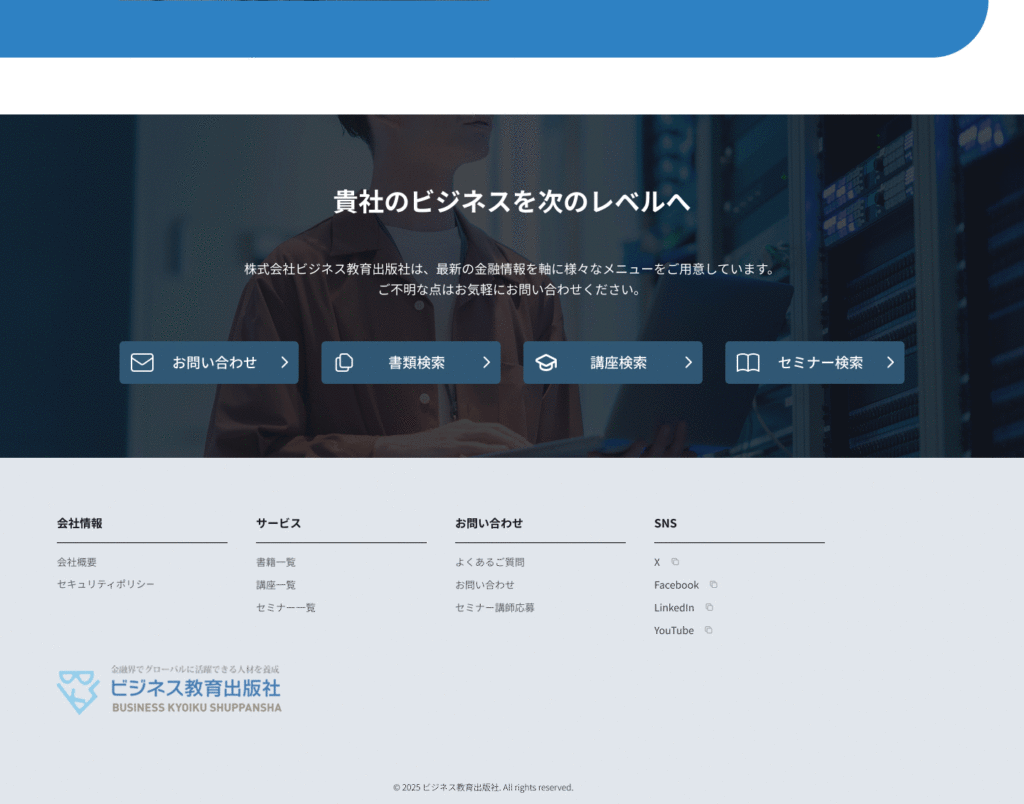This screenshot has height=804, width=1024.
Task: Click external link icon beside Facebook
Action: tap(713, 585)
